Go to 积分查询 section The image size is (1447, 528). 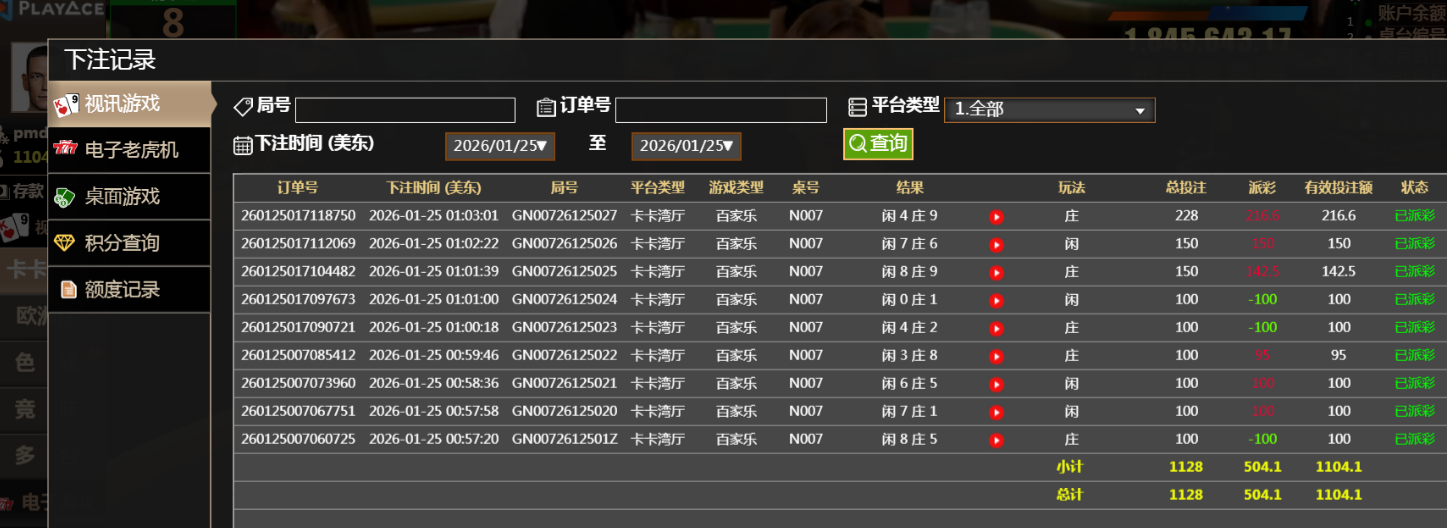(129, 243)
